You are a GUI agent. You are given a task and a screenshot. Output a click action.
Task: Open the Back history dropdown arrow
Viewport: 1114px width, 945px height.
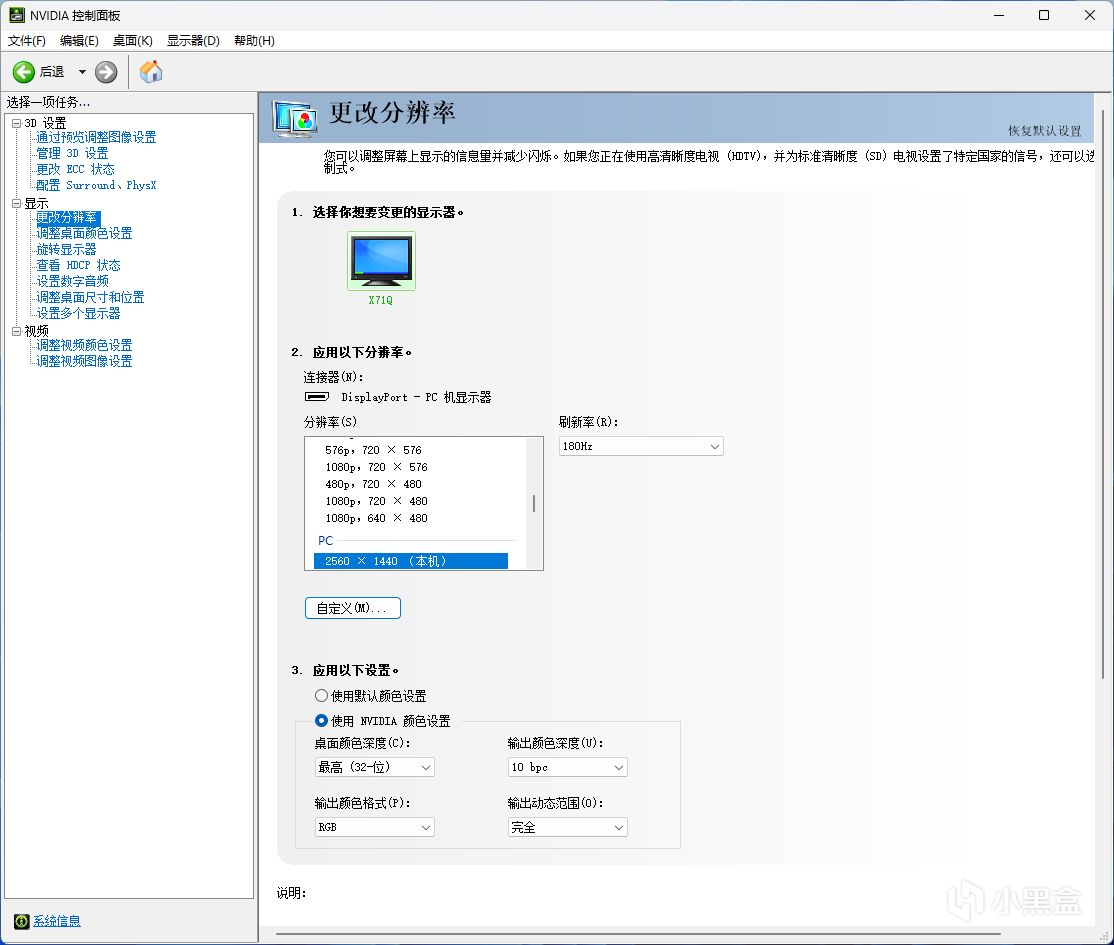[82, 72]
